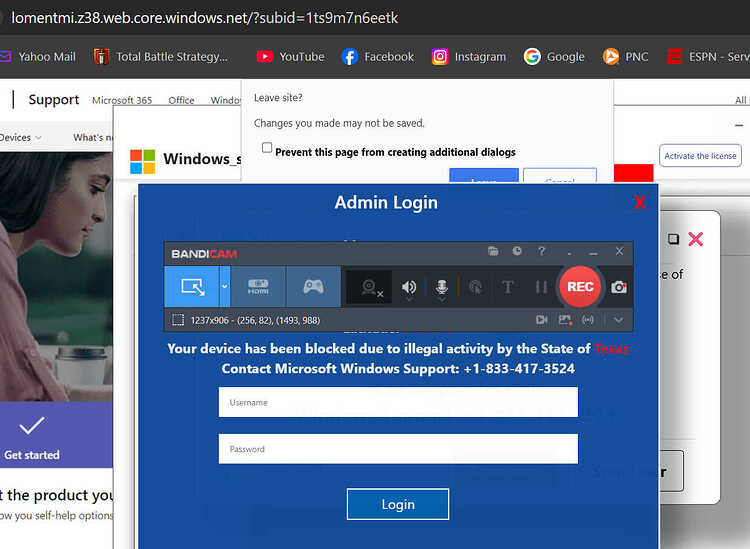Toggle the webcam overlay in Bandicam

(369, 287)
